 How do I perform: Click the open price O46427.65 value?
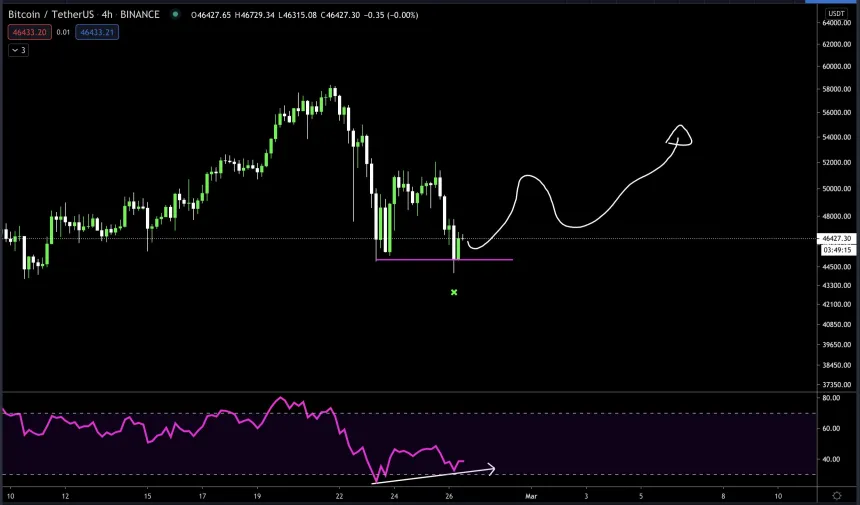[211, 15]
